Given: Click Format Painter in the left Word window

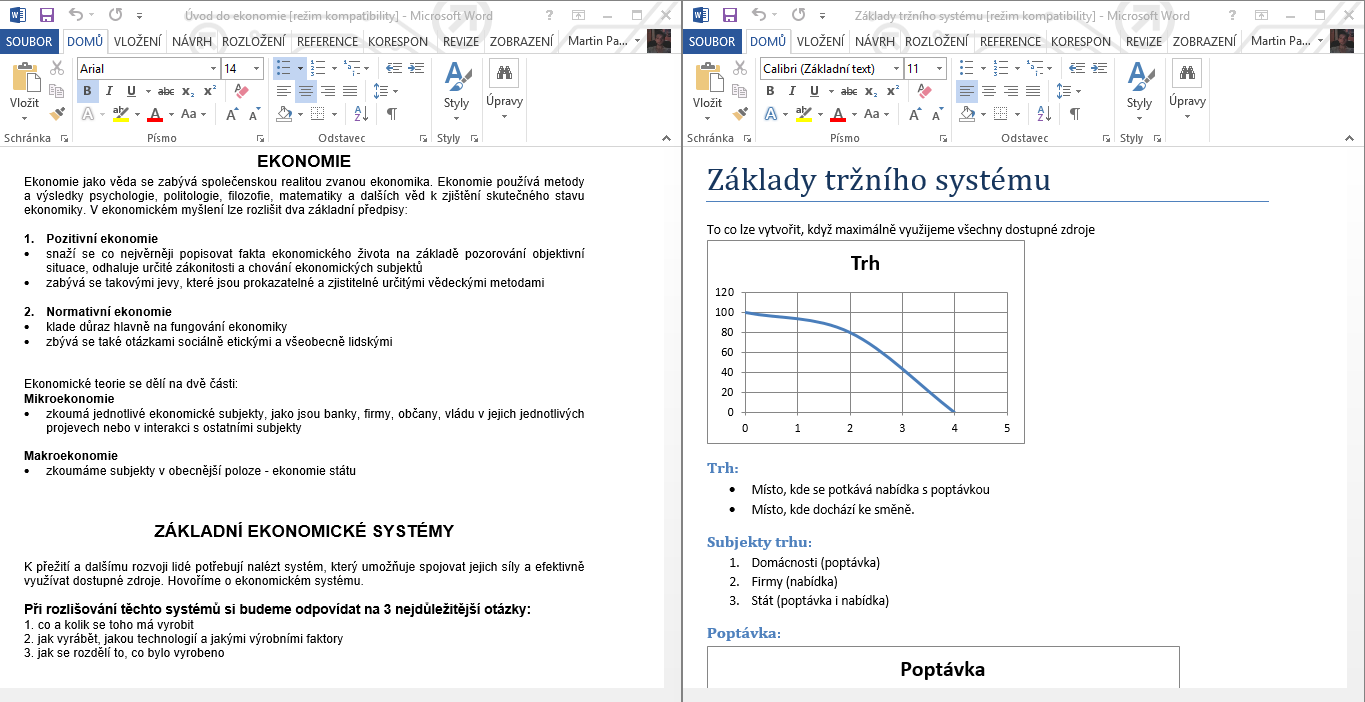Looking at the screenshot, I should [57, 114].
